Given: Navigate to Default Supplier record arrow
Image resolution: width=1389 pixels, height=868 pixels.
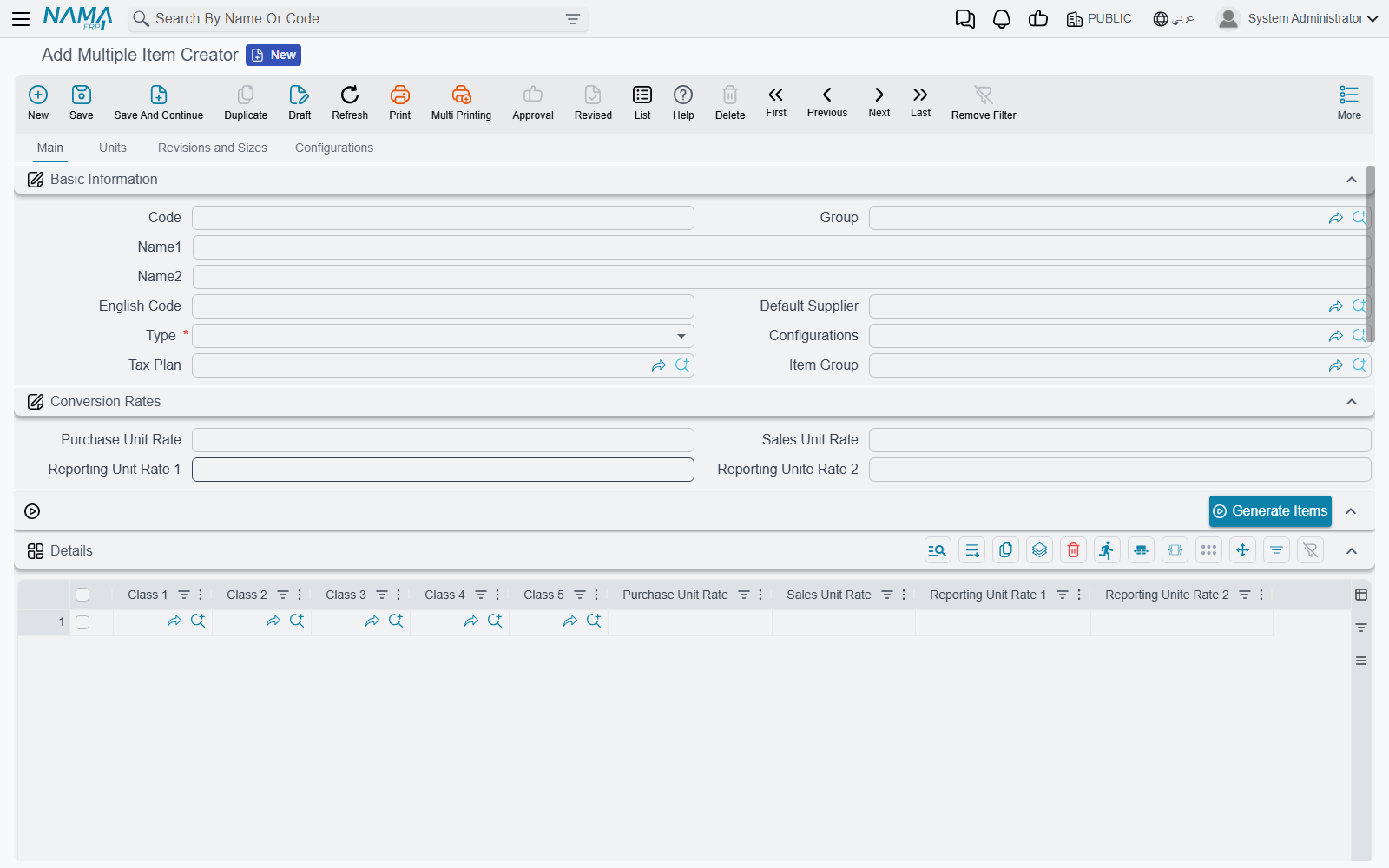Looking at the screenshot, I should pos(1336,306).
